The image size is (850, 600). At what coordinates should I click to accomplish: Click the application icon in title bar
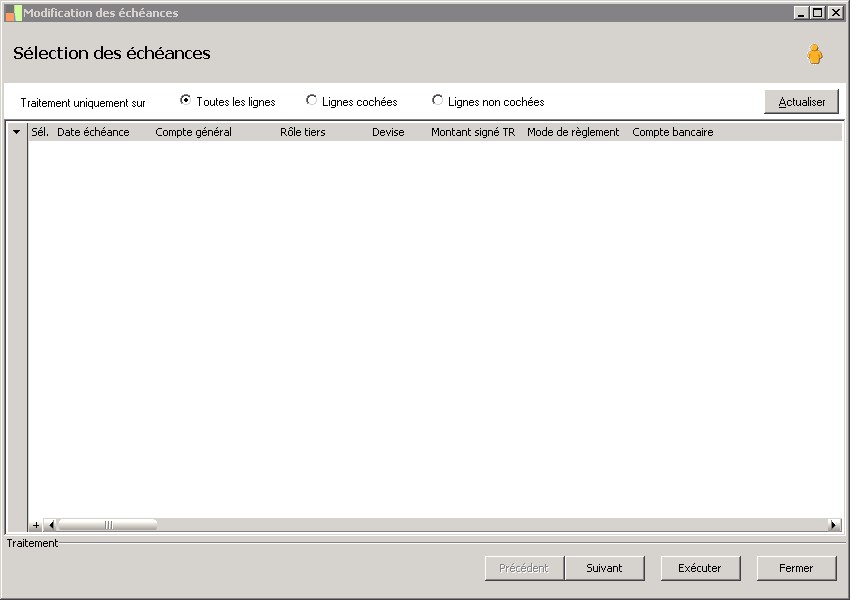[x=14, y=13]
